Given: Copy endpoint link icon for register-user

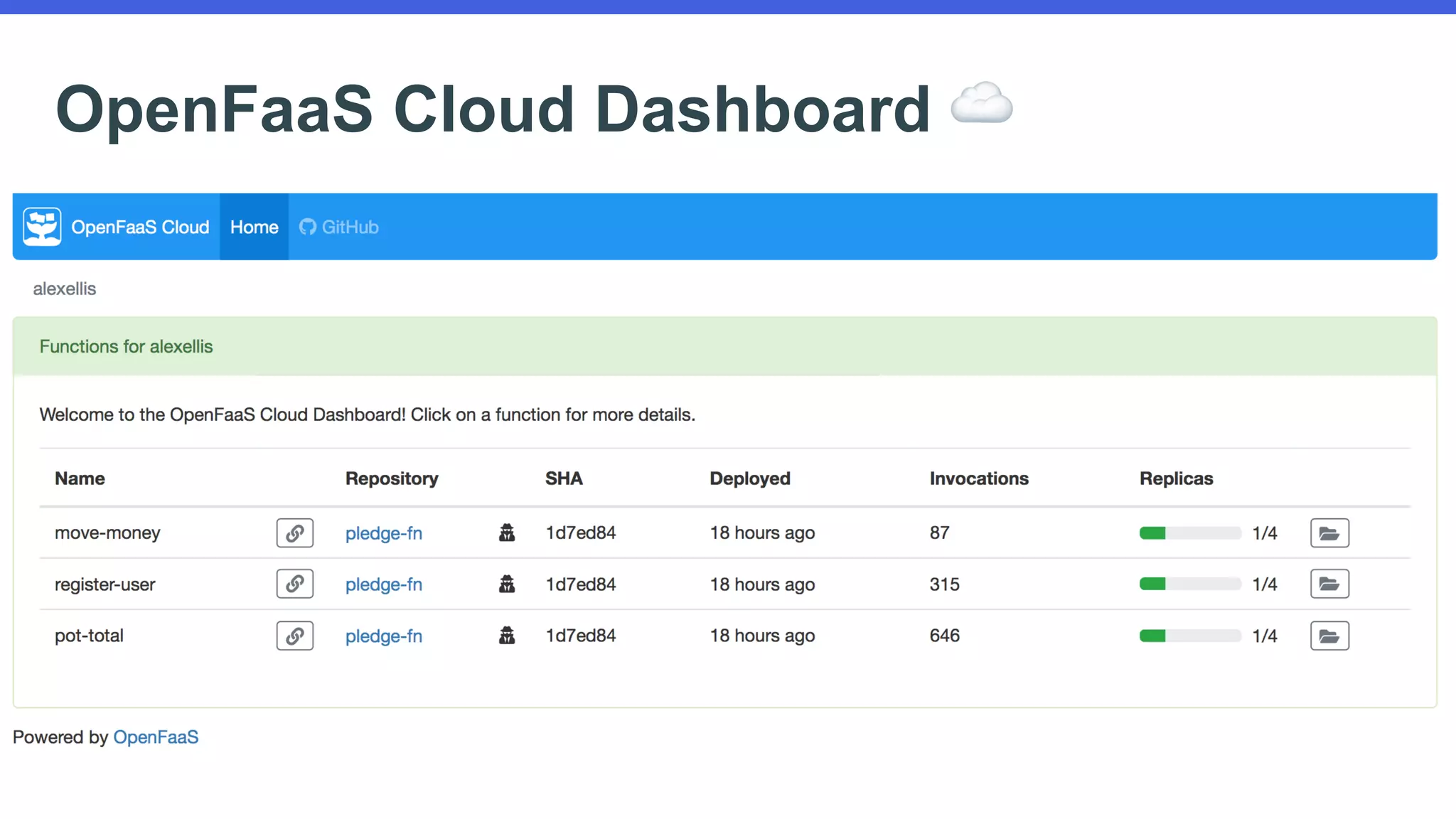Looking at the screenshot, I should click(x=295, y=584).
